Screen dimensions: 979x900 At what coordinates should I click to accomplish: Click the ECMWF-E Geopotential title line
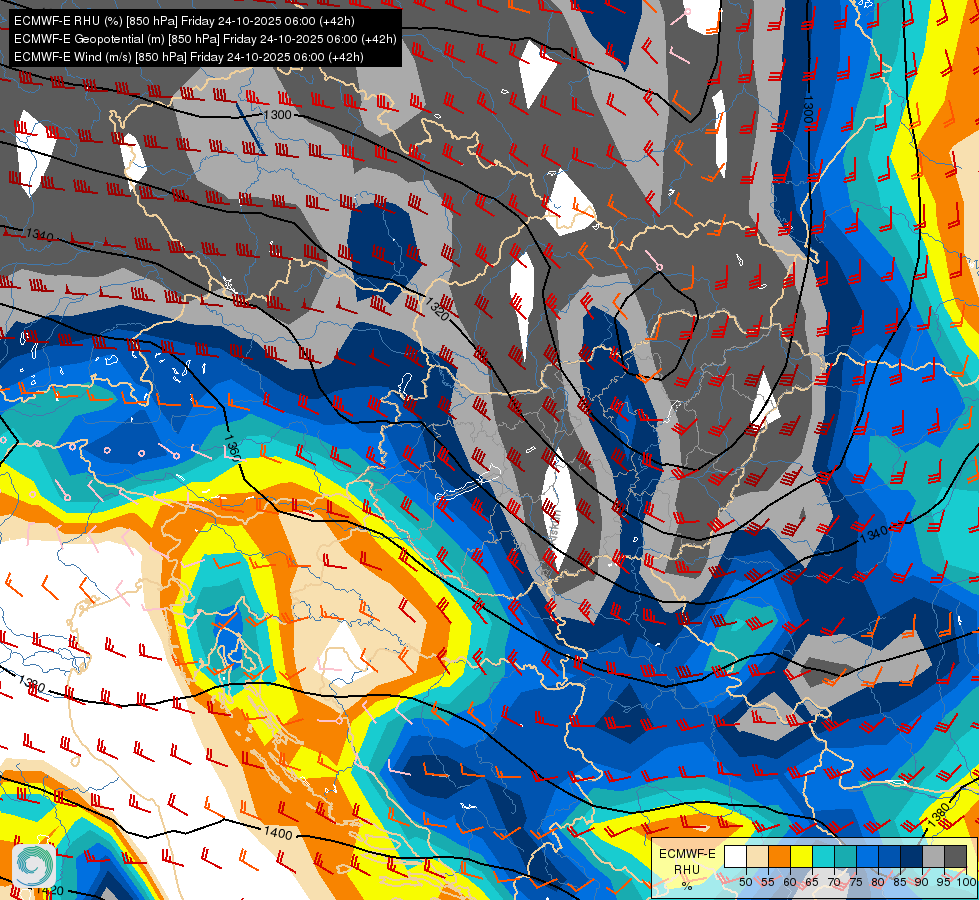point(205,39)
